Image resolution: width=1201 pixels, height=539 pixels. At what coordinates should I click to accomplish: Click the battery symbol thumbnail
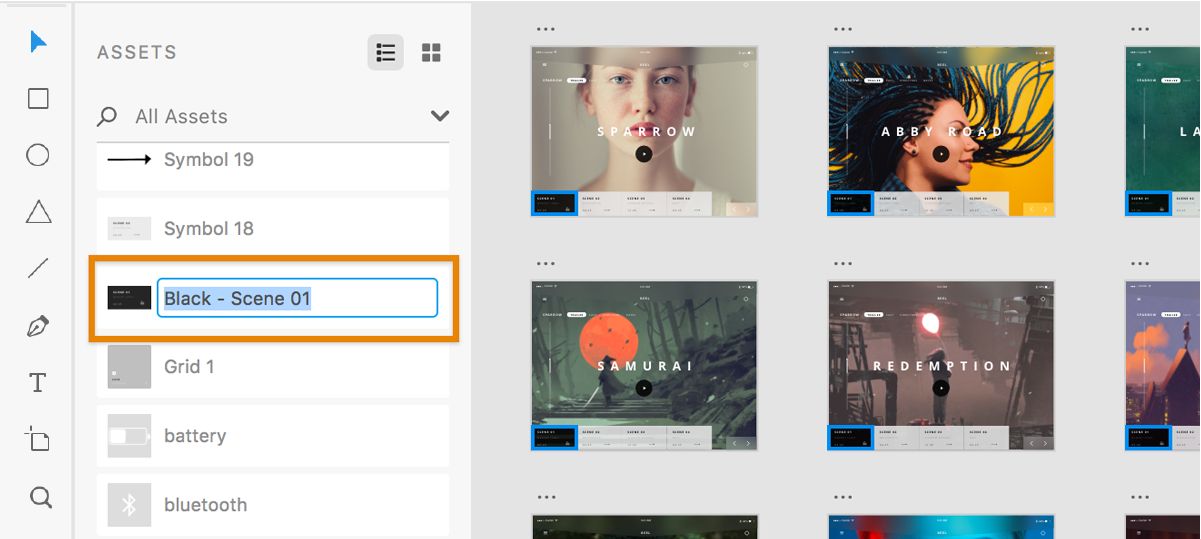pos(129,436)
